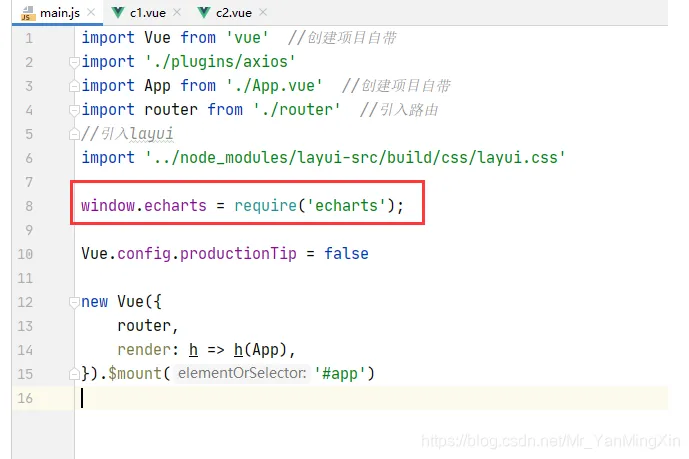Image resolution: width=689 pixels, height=459 pixels.
Task: Click 'render' on line 14
Action: tap(144, 350)
